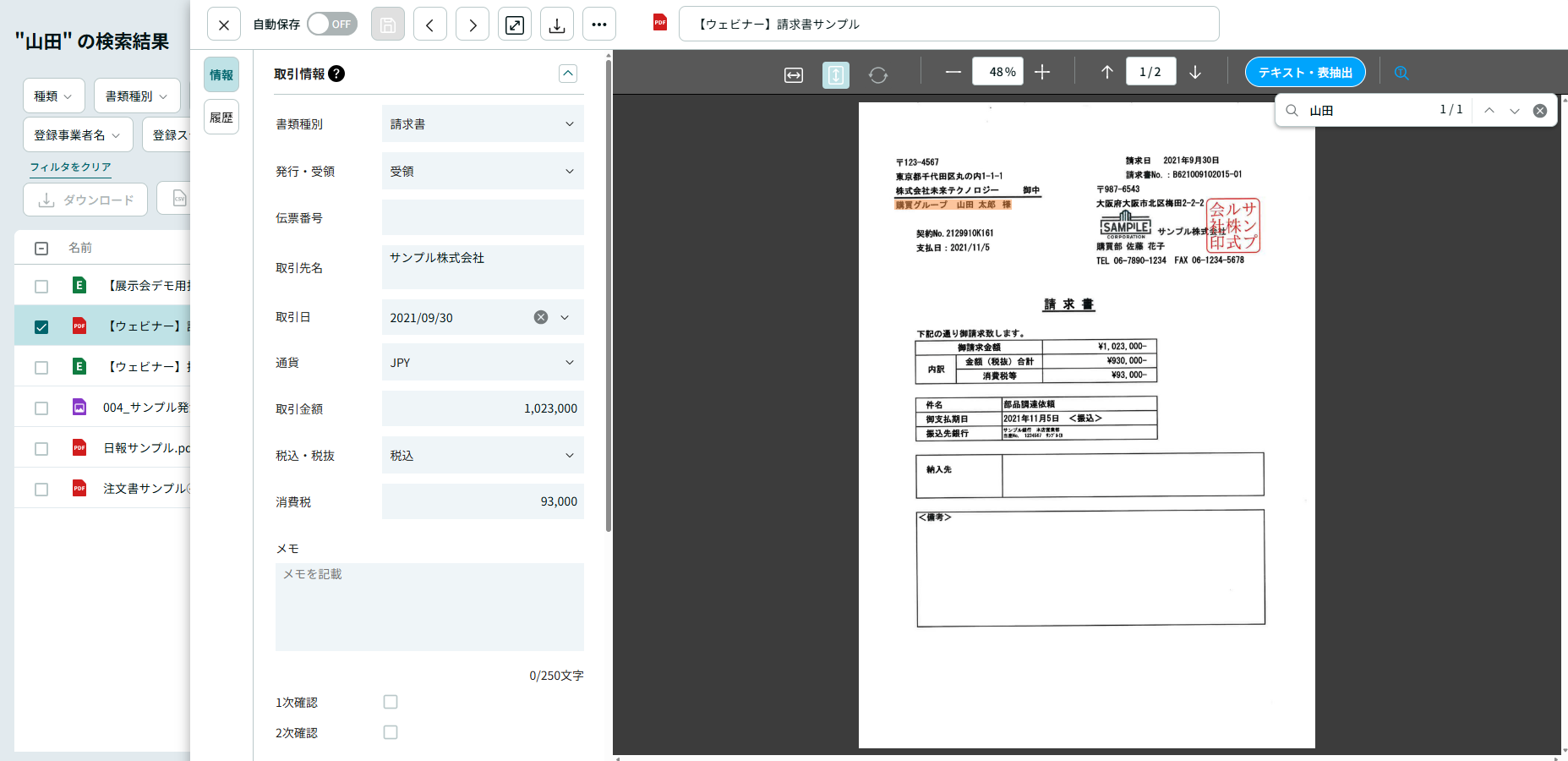Open the expand to fullscreen icon
Image resolution: width=1568 pixels, height=761 pixels.
pos(515,24)
